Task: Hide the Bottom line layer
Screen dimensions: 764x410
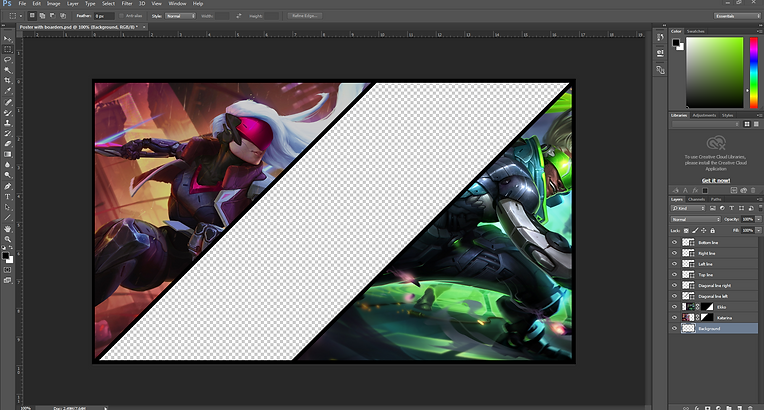Action: click(674, 242)
